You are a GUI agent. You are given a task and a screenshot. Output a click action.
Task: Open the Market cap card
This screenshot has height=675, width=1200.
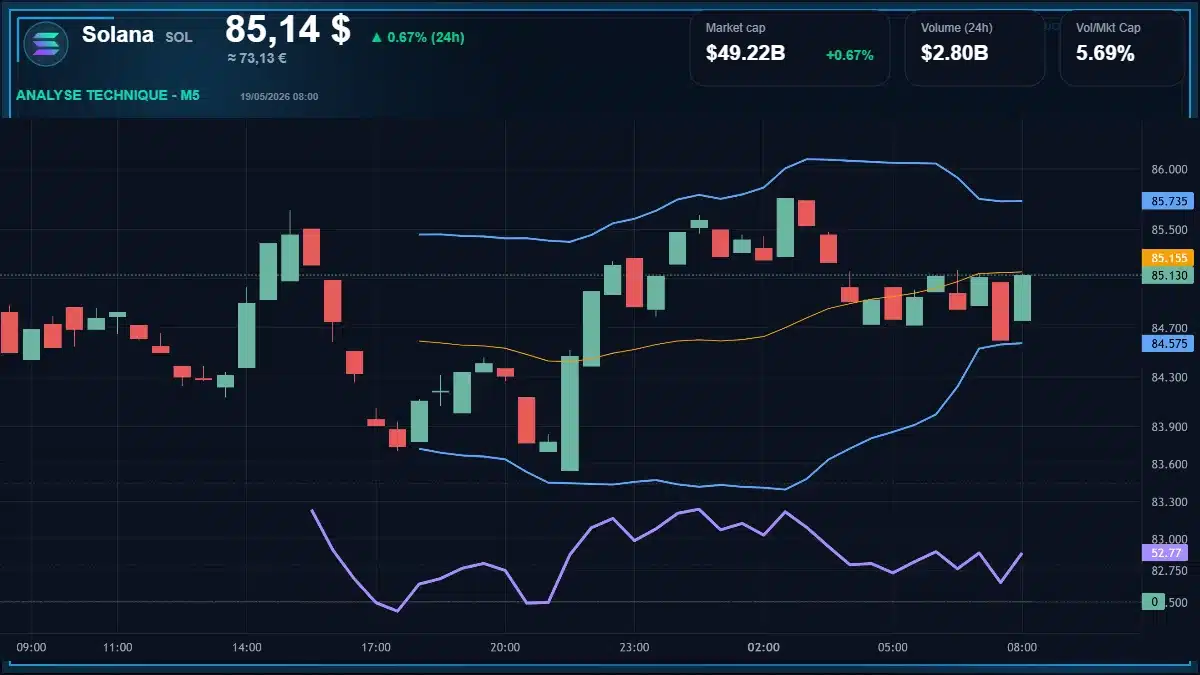click(790, 48)
